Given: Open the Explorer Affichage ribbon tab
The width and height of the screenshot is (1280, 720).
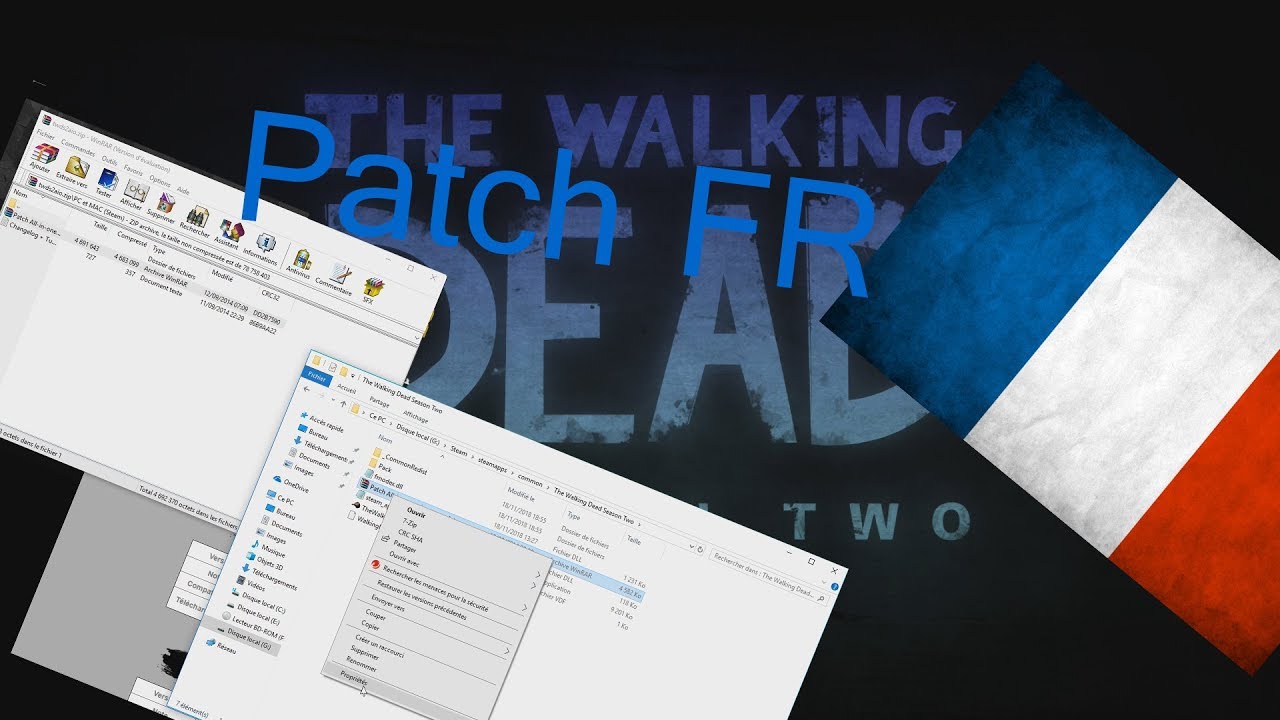Looking at the screenshot, I should [416, 416].
